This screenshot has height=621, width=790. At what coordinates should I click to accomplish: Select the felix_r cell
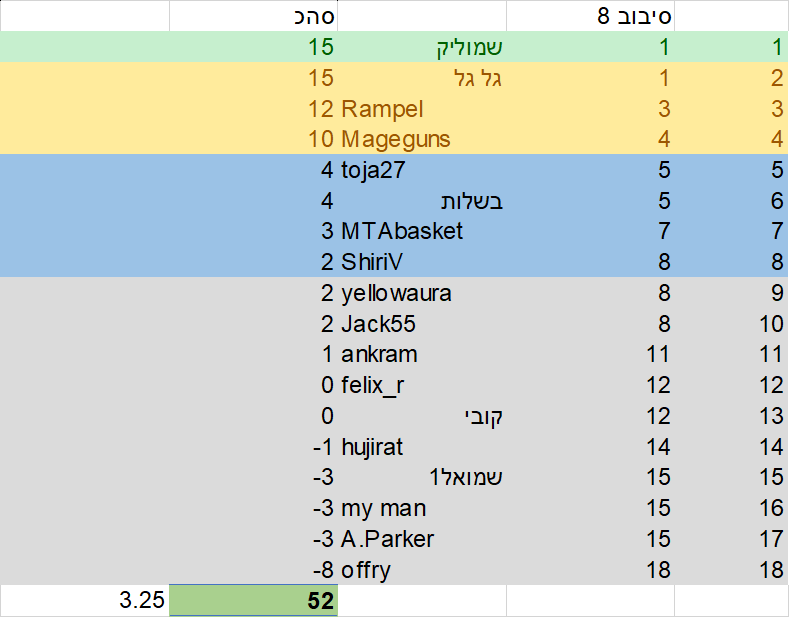[x=422, y=385]
